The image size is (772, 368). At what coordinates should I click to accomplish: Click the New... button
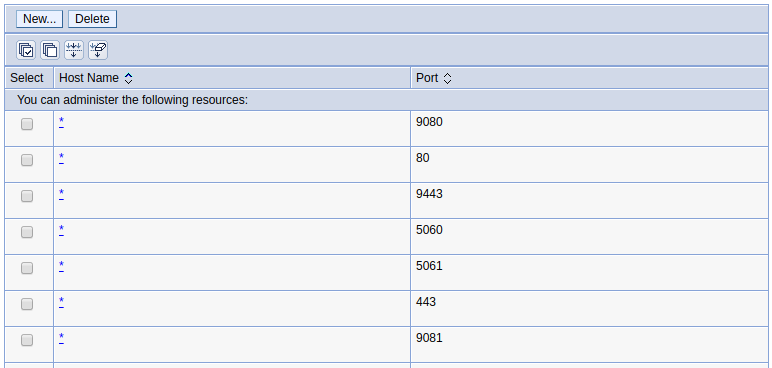(x=39, y=19)
